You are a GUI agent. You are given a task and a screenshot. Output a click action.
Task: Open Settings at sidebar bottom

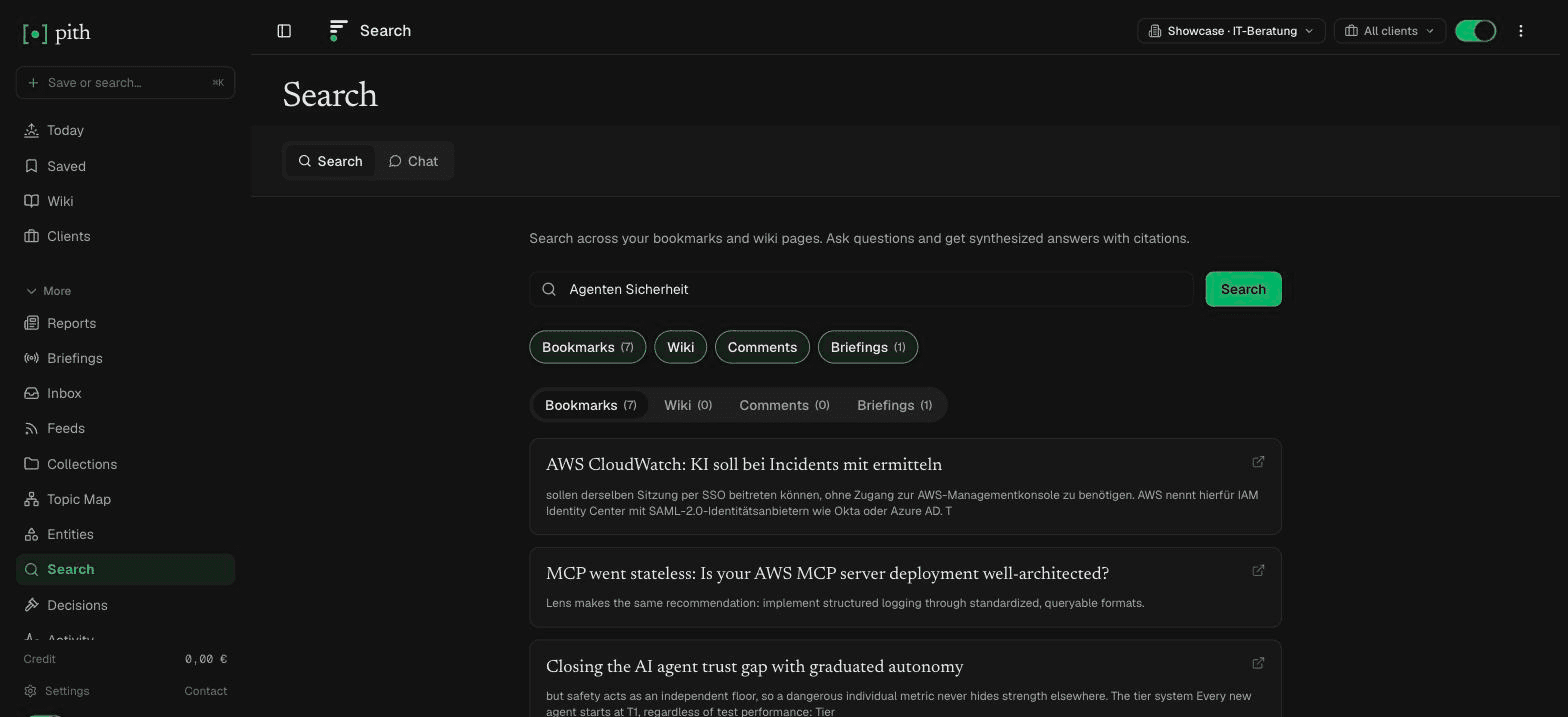57,691
